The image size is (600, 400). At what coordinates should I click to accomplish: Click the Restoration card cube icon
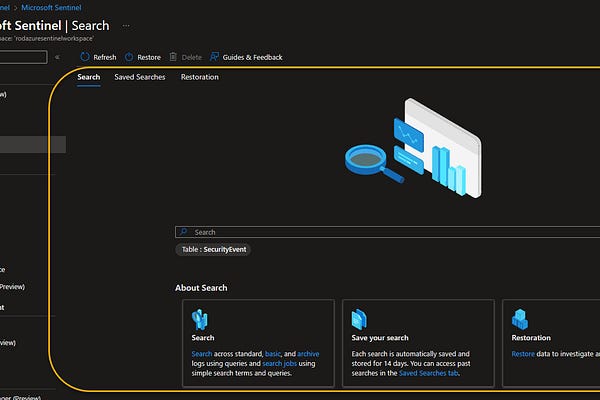pos(520,319)
